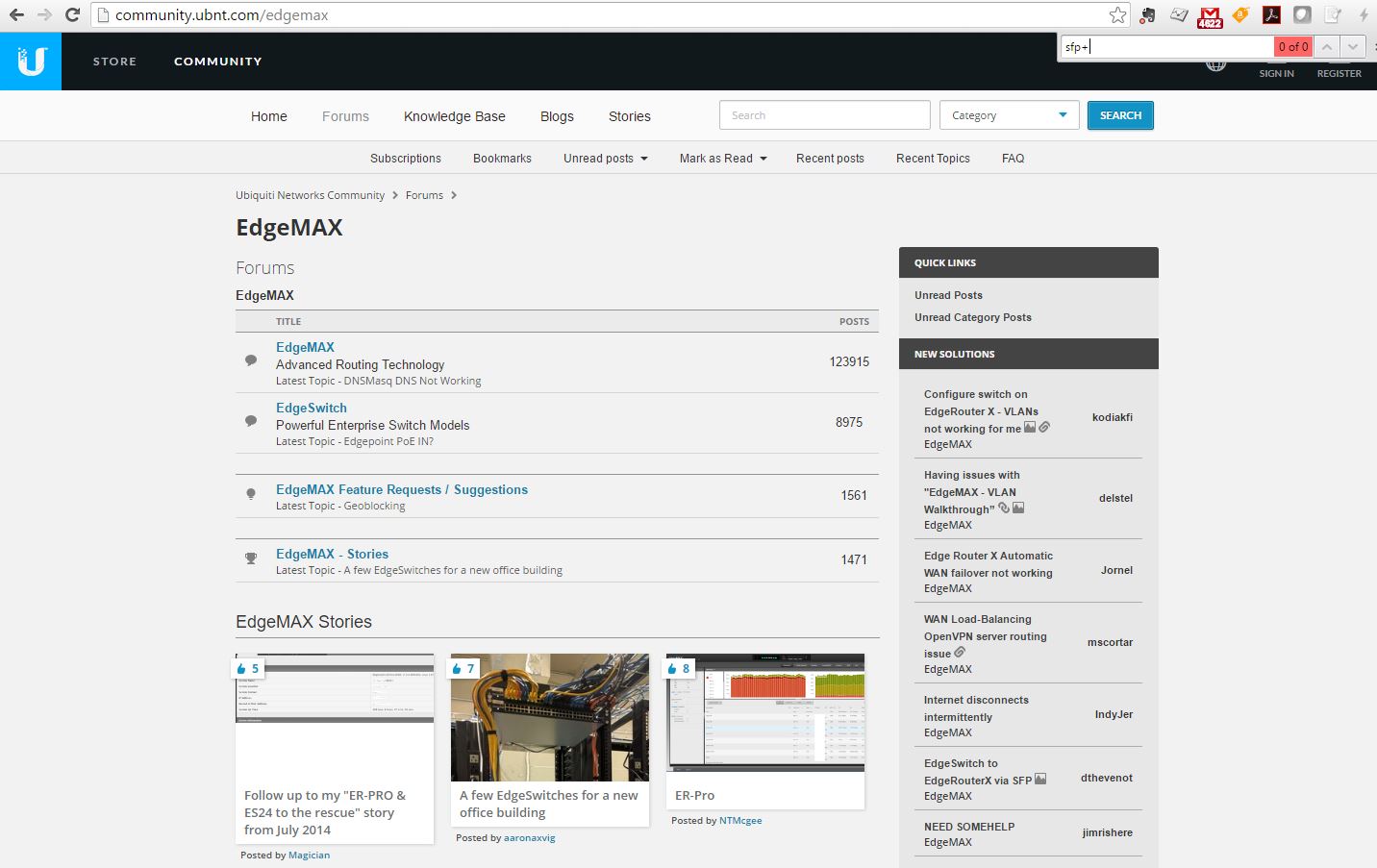Switch to the Knowledge Base tab

(x=454, y=116)
